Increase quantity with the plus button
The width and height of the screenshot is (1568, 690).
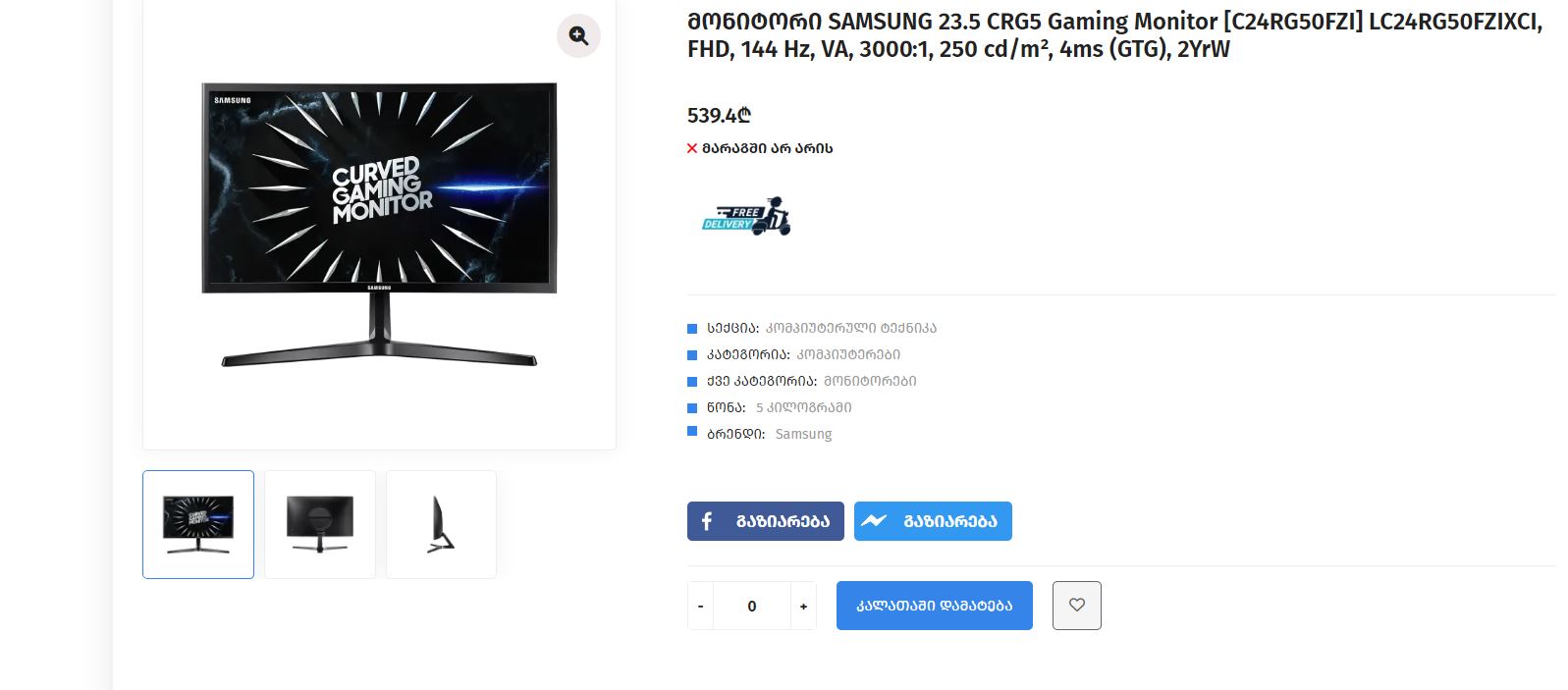(x=803, y=606)
